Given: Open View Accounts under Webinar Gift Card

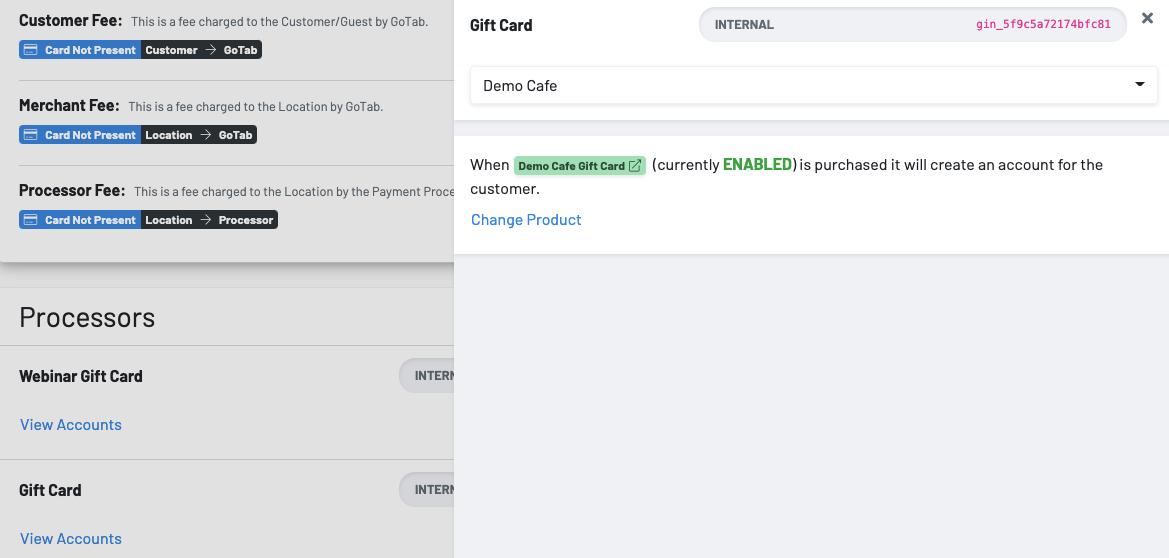Looking at the screenshot, I should [x=71, y=425].
